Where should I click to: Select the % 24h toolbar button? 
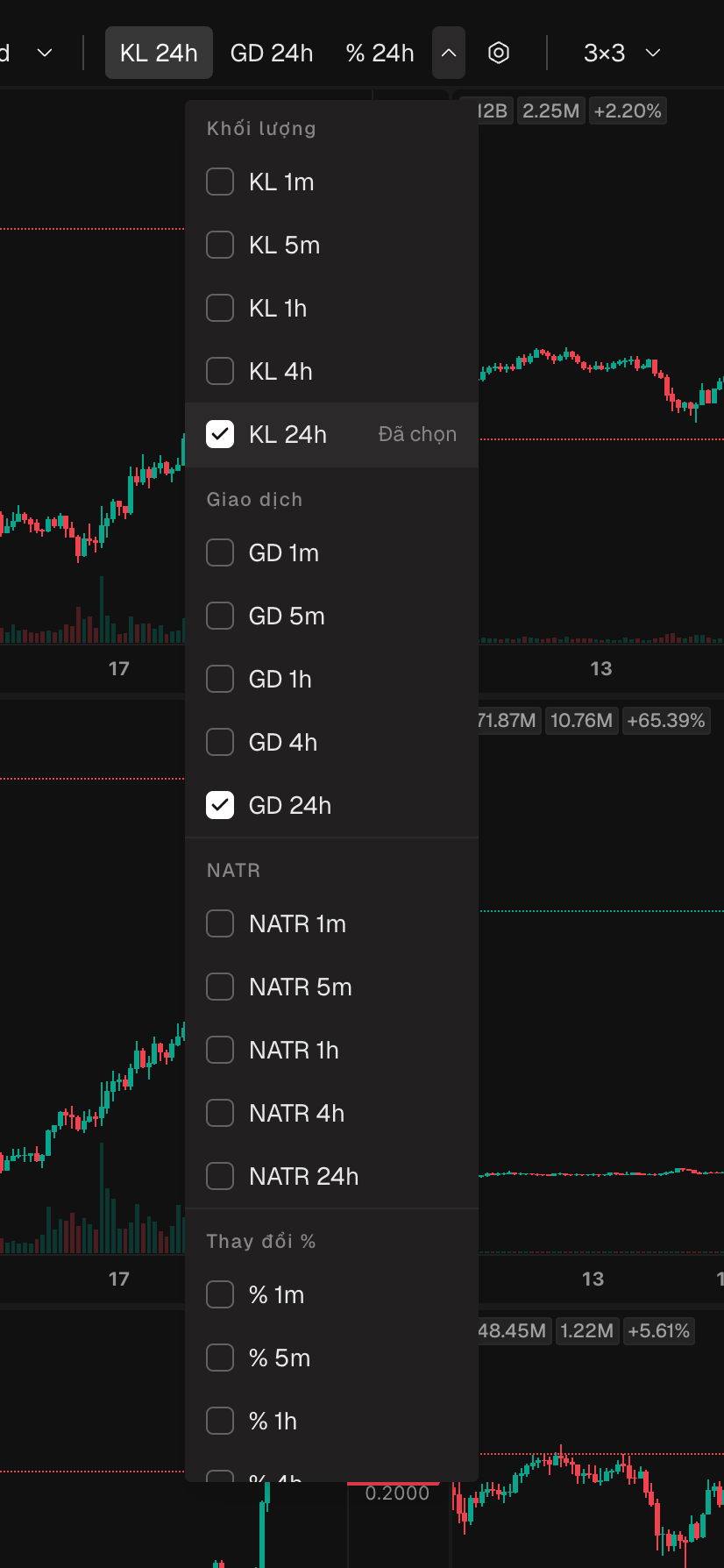(x=380, y=53)
